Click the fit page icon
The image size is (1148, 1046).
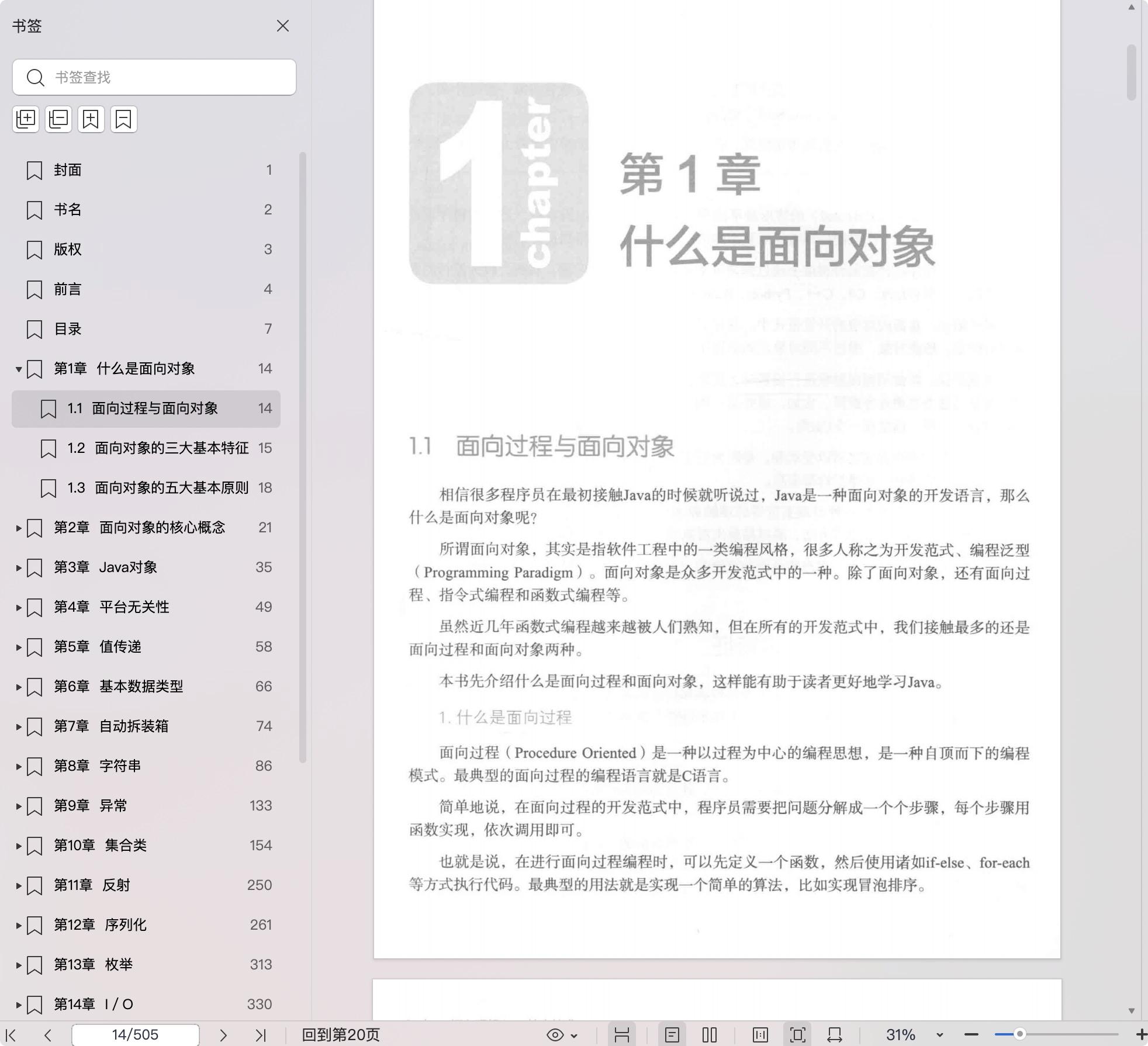pos(797,1035)
